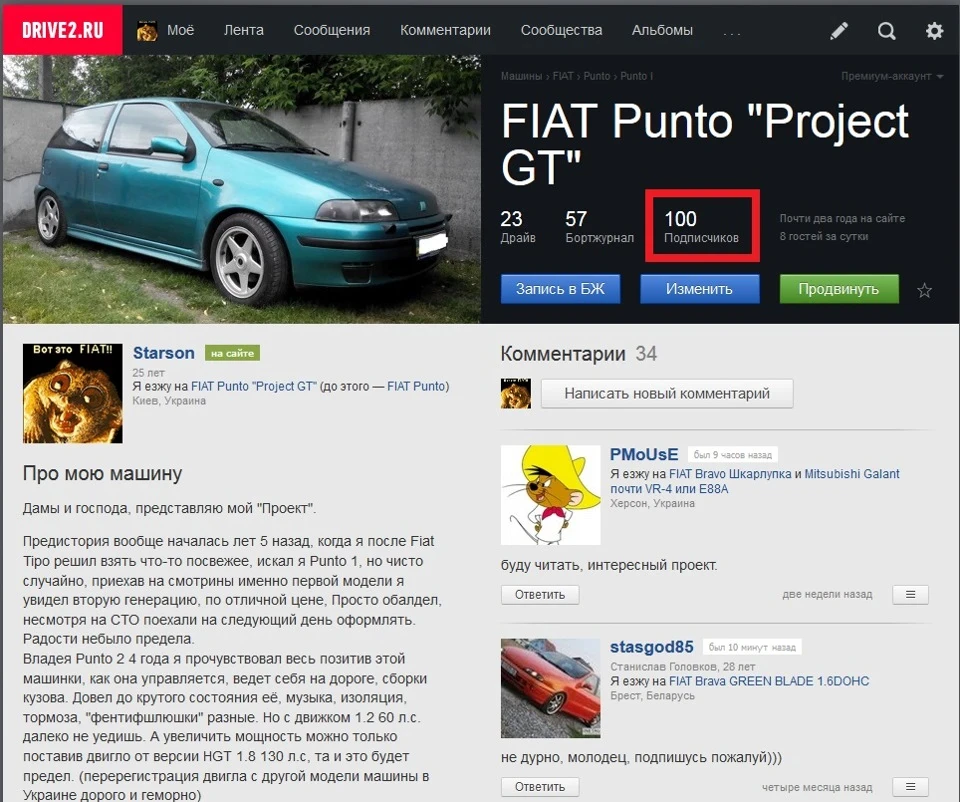This screenshot has width=960, height=802.
Task: Open the Машины breadcrumb link
Action: click(521, 76)
